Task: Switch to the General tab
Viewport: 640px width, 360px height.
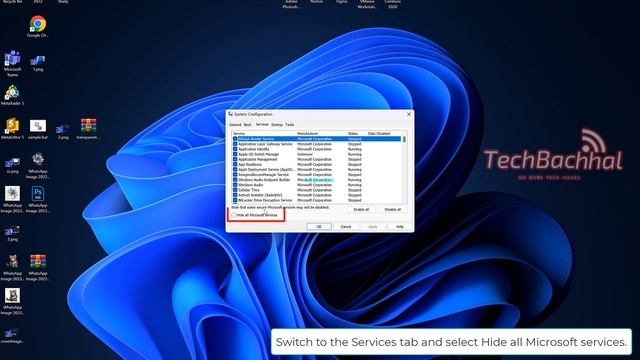Action: 235,124
